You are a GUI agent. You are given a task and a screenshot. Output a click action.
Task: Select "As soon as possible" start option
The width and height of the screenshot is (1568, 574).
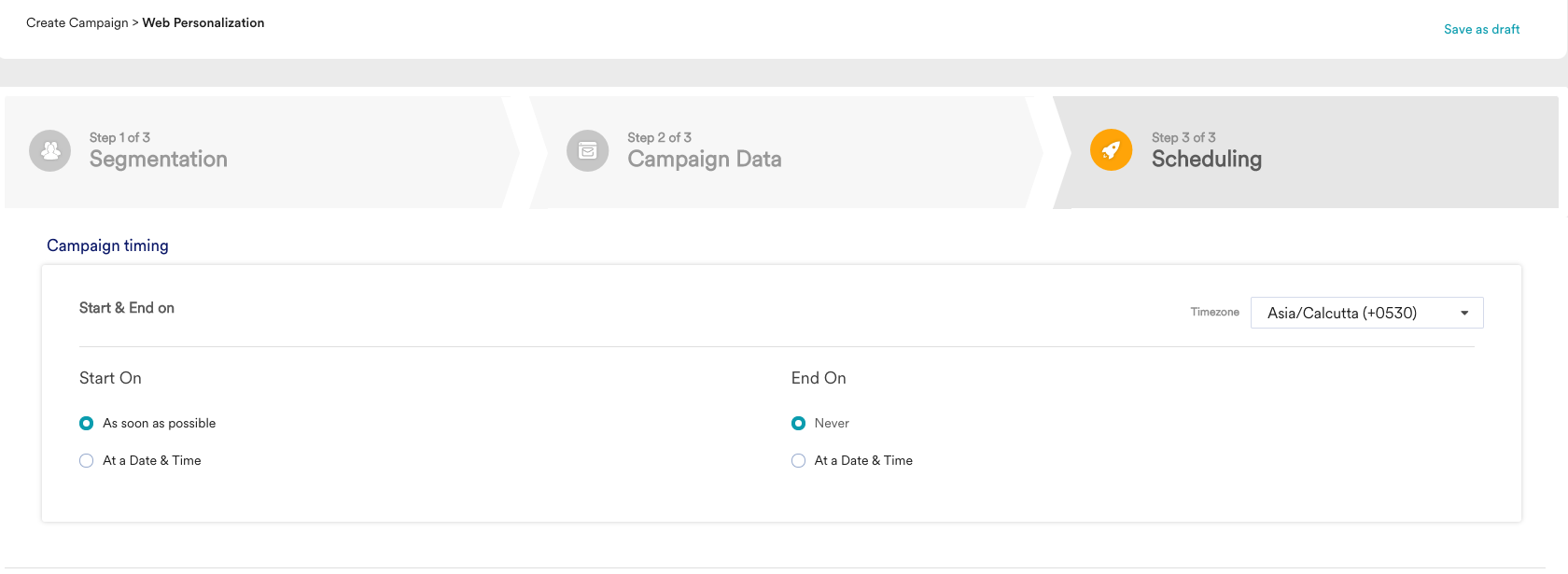[87, 424]
